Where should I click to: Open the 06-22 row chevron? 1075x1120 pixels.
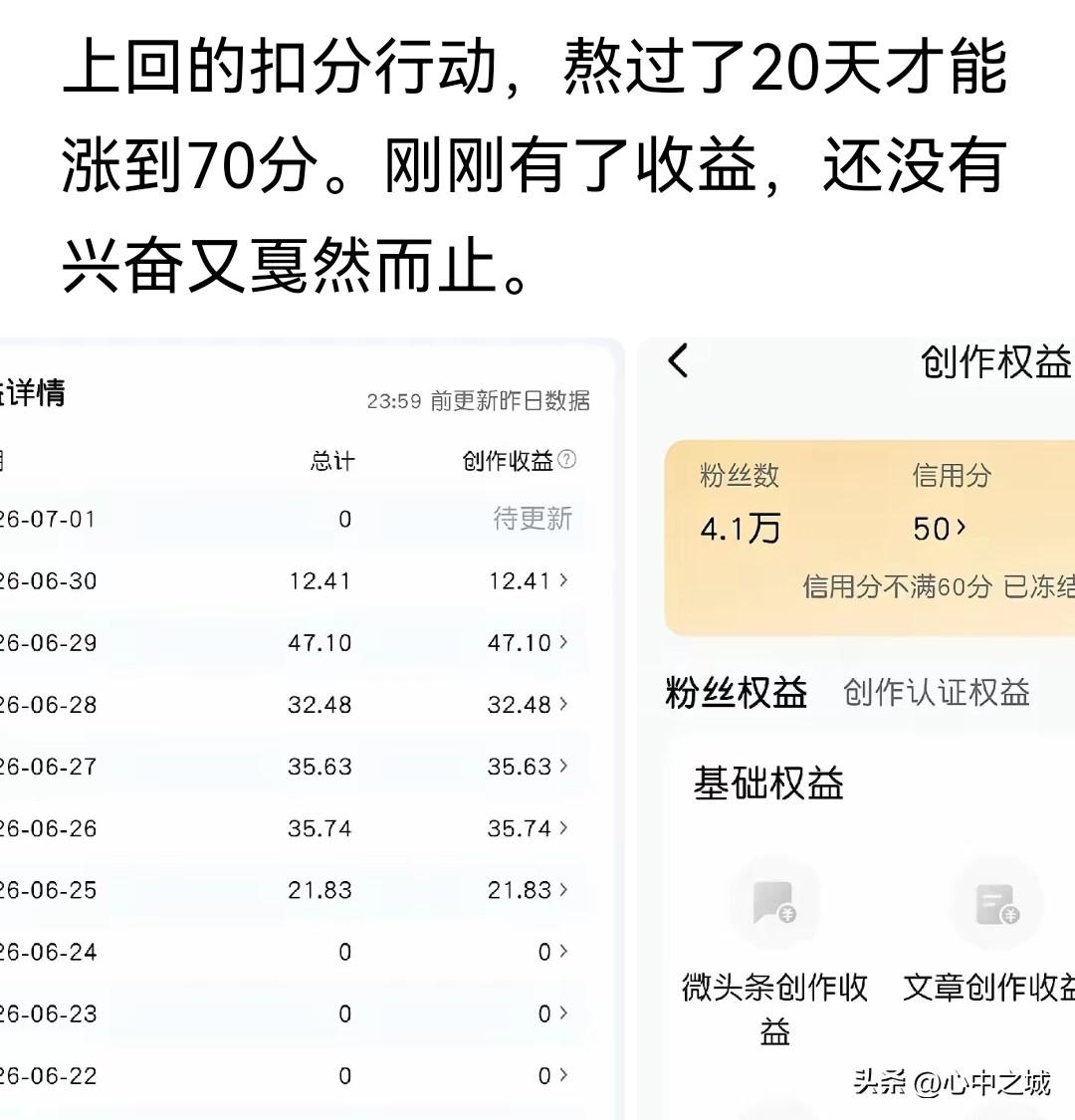coord(563,1075)
